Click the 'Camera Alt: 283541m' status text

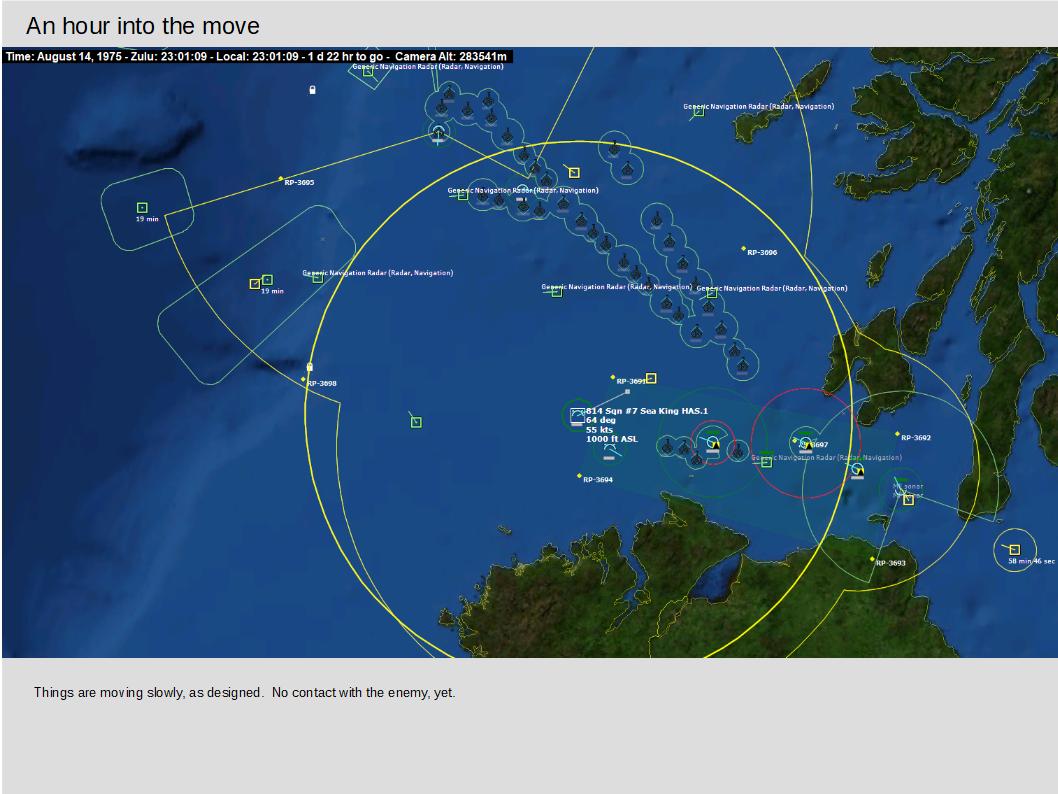(451, 57)
